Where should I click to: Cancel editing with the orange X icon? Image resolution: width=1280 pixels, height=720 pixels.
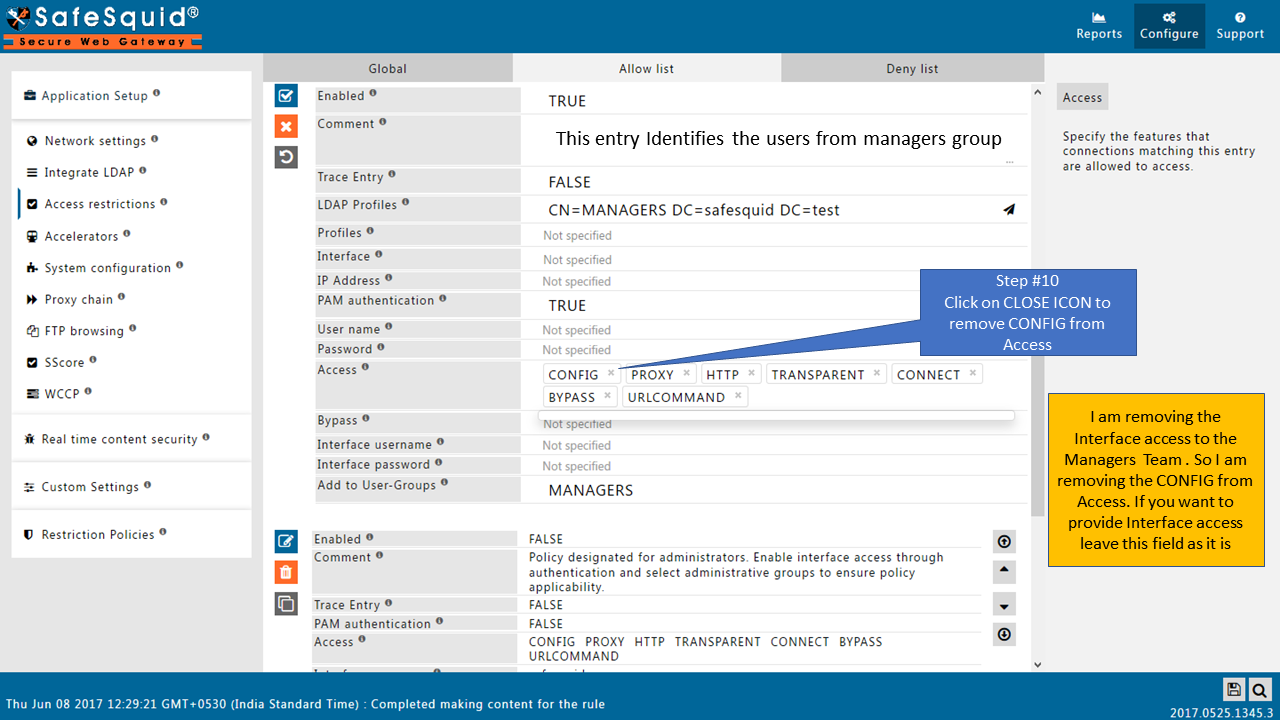tap(286, 126)
